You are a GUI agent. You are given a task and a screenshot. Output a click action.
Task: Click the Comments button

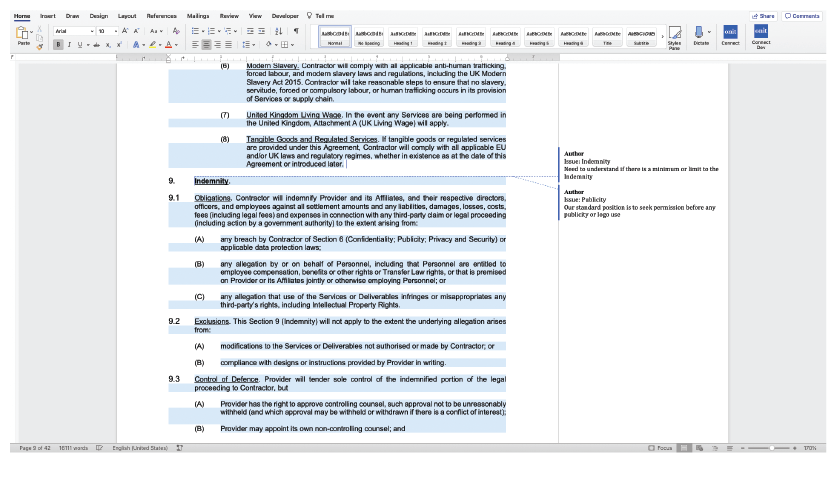point(802,16)
